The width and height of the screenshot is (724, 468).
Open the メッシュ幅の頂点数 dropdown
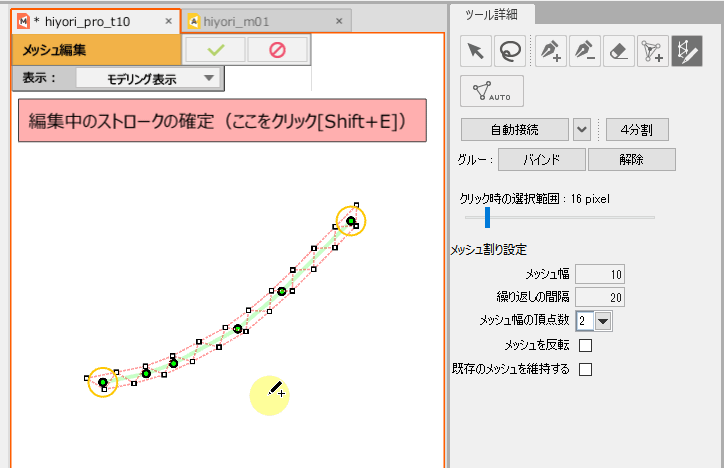pos(603,321)
